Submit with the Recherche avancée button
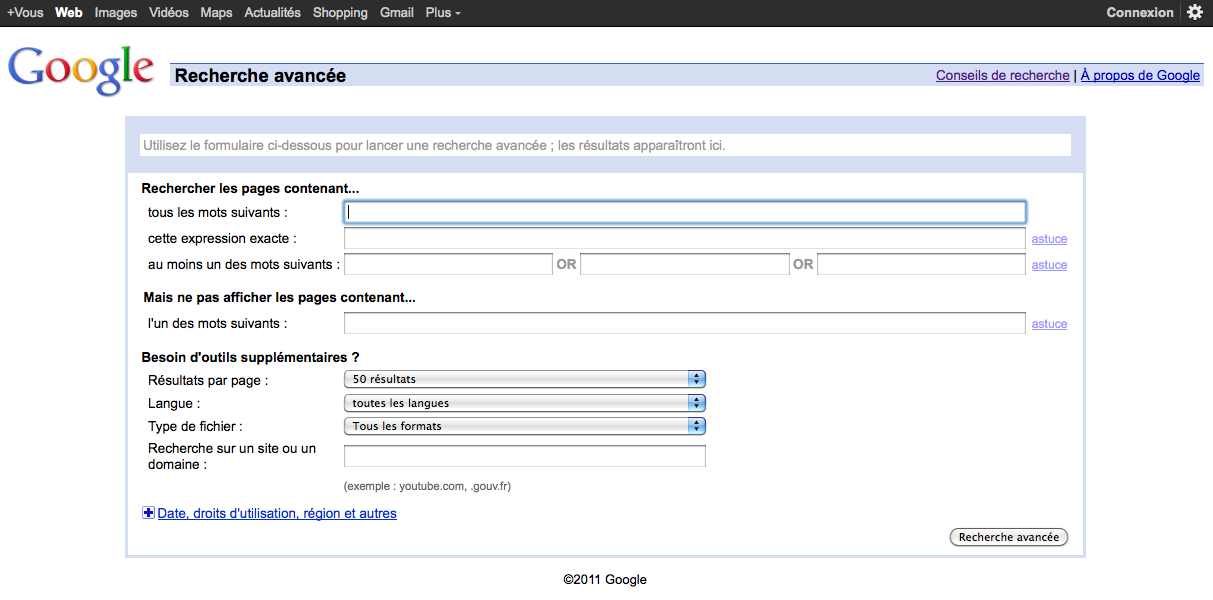 [x=1009, y=537]
